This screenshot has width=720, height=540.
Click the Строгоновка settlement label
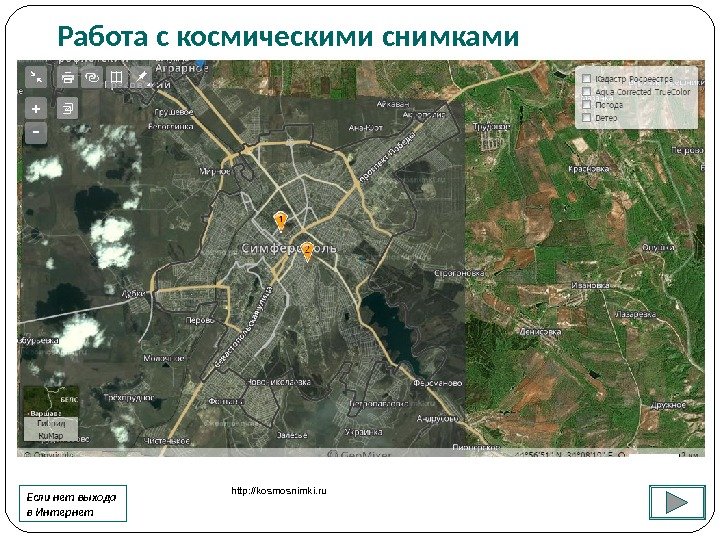point(459,273)
